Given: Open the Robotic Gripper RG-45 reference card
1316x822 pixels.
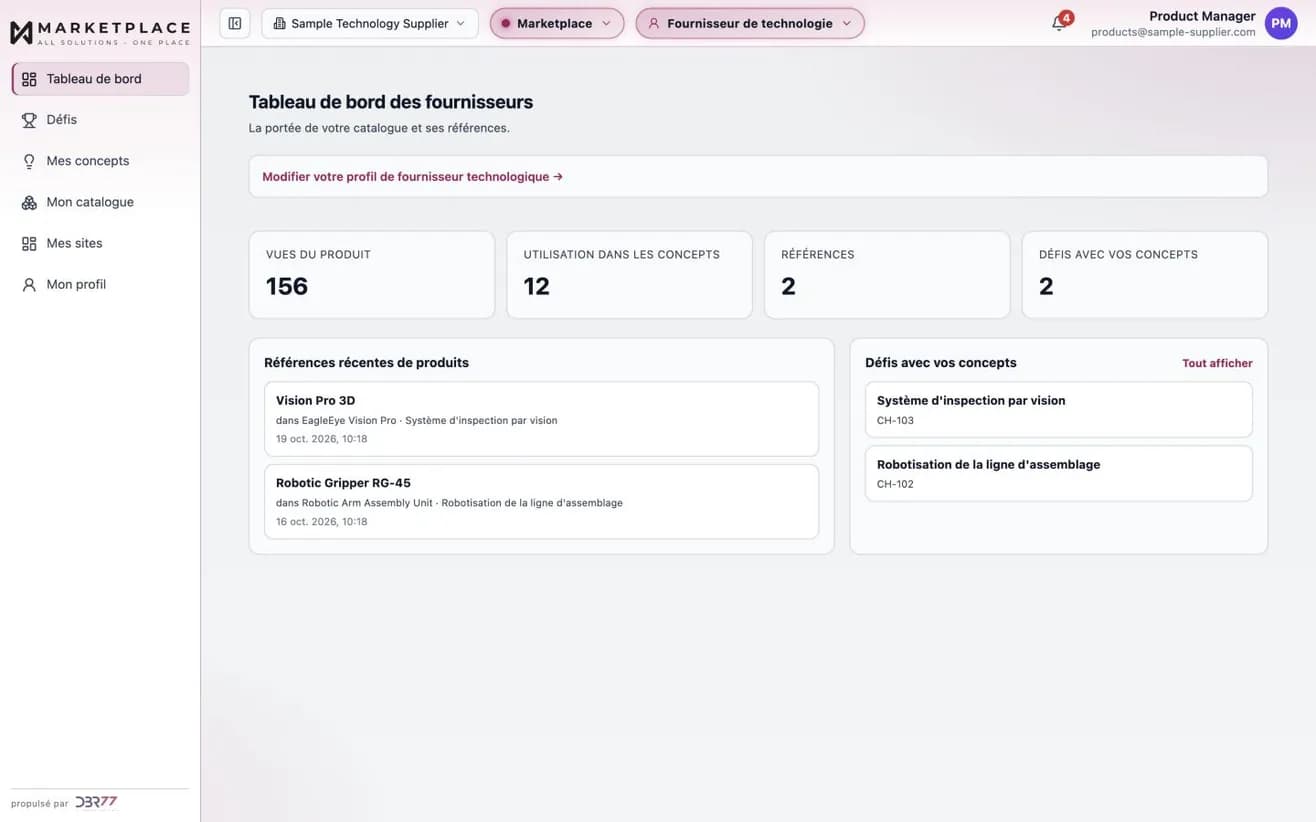Looking at the screenshot, I should point(542,501).
